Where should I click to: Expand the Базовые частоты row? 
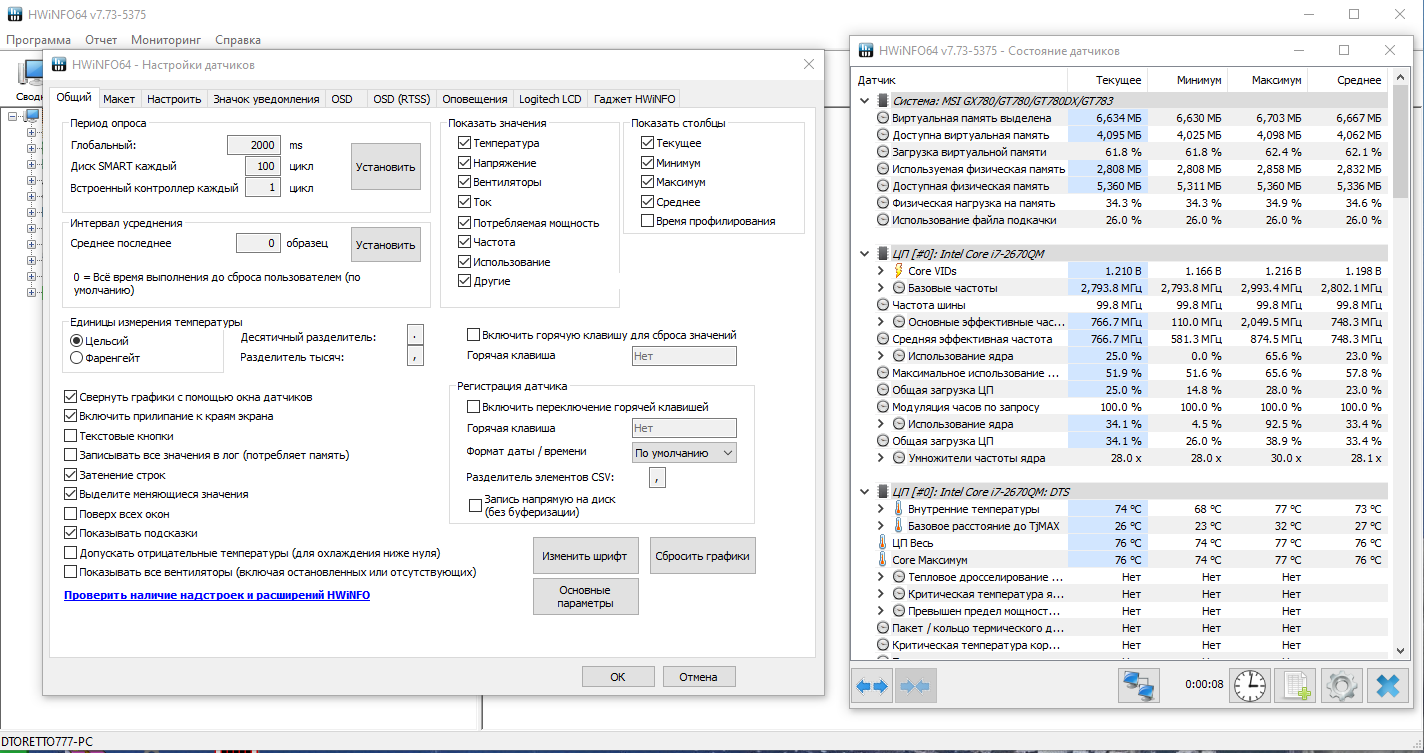click(x=880, y=288)
